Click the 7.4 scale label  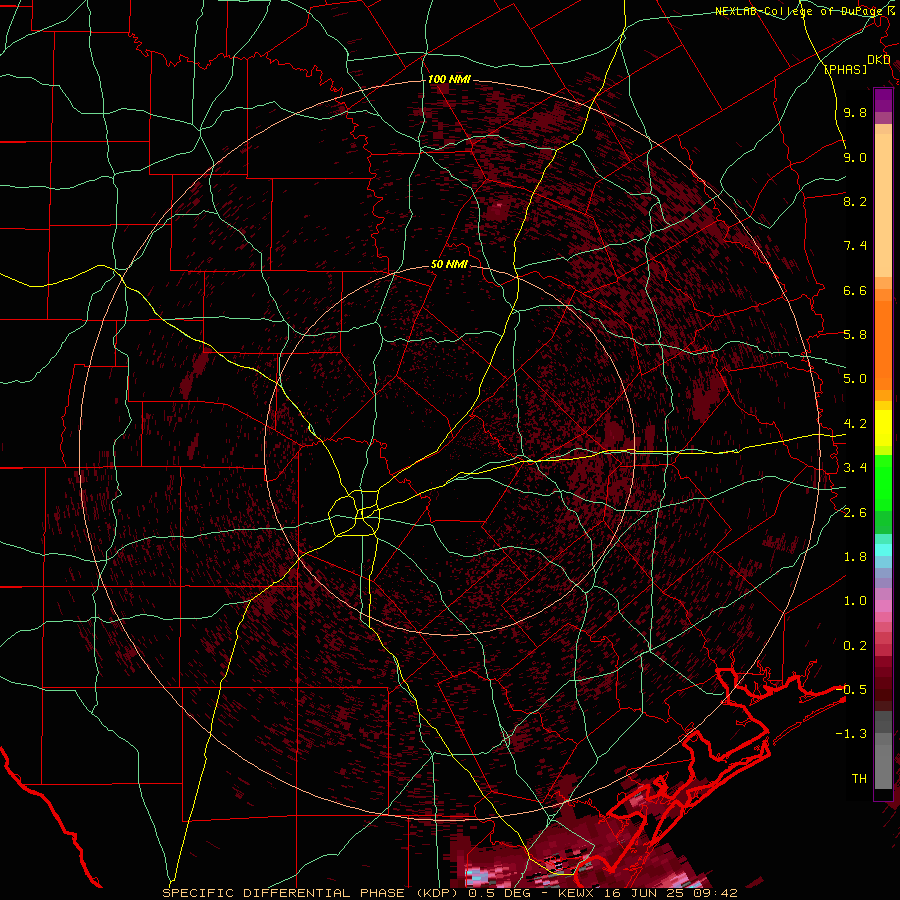(x=855, y=246)
